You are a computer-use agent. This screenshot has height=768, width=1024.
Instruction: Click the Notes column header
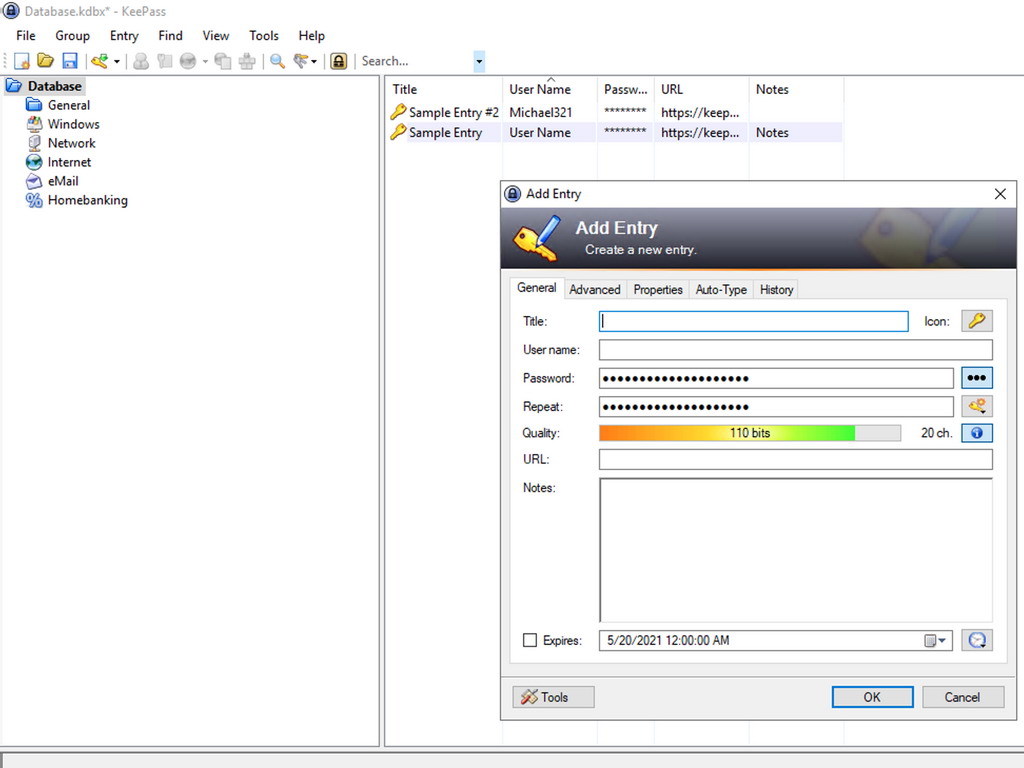tap(796, 89)
